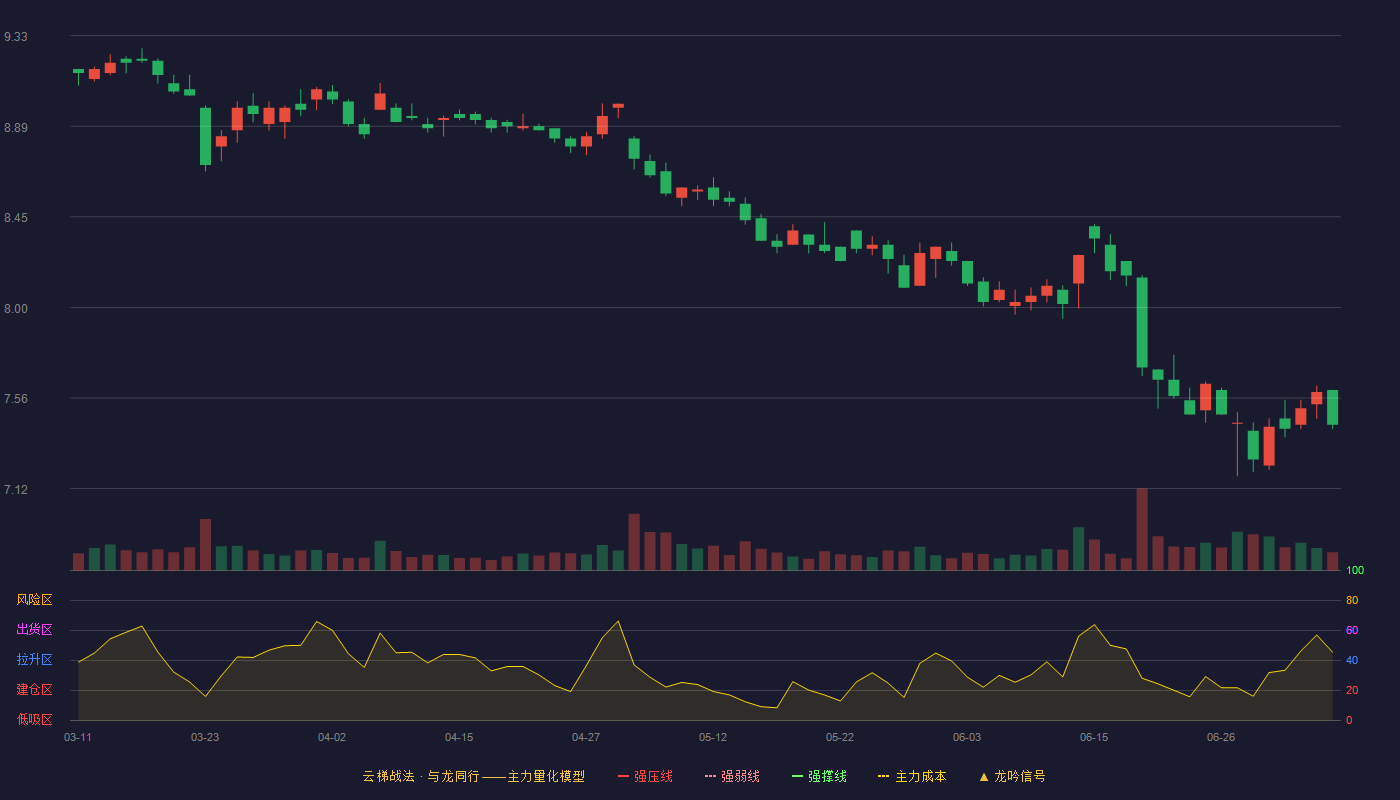Click the 03-23 date axis label

pos(205,737)
